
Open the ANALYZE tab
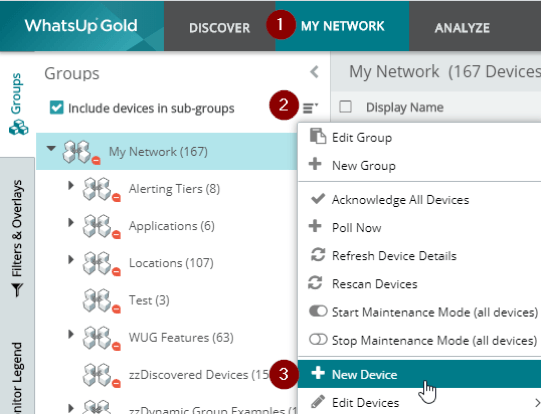click(462, 28)
